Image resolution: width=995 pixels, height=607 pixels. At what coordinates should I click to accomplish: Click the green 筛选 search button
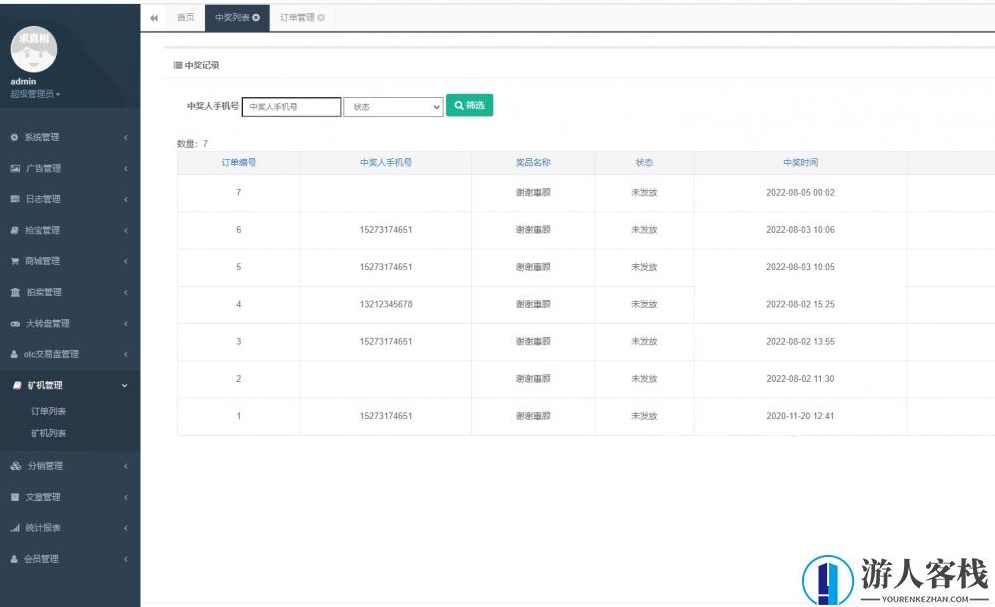(469, 105)
